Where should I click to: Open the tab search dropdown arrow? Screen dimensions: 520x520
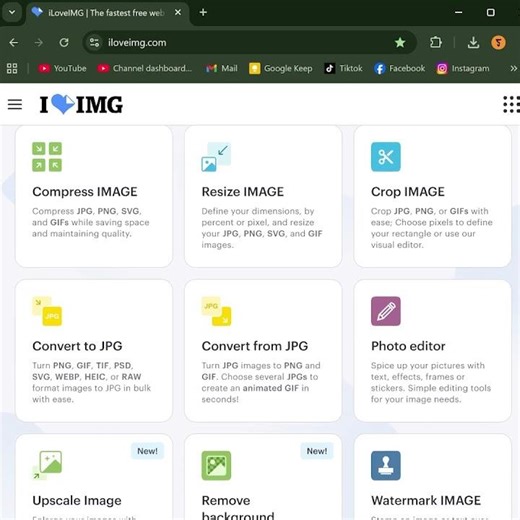coord(12,13)
